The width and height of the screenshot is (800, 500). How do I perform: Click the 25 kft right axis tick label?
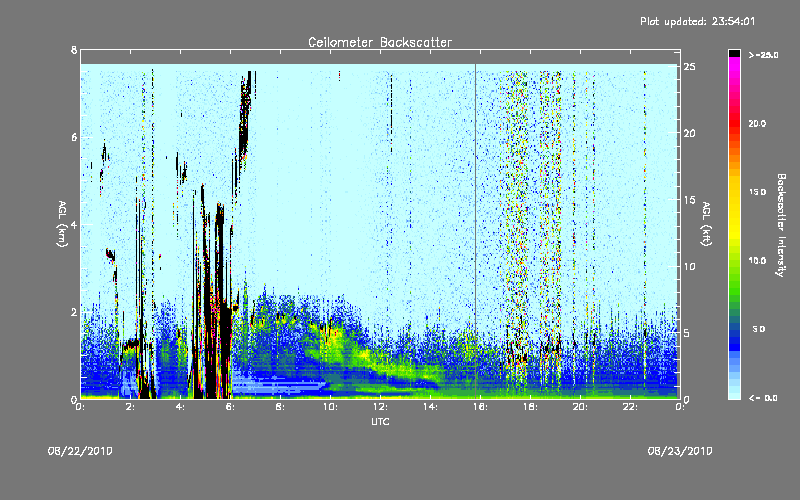[x=689, y=67]
